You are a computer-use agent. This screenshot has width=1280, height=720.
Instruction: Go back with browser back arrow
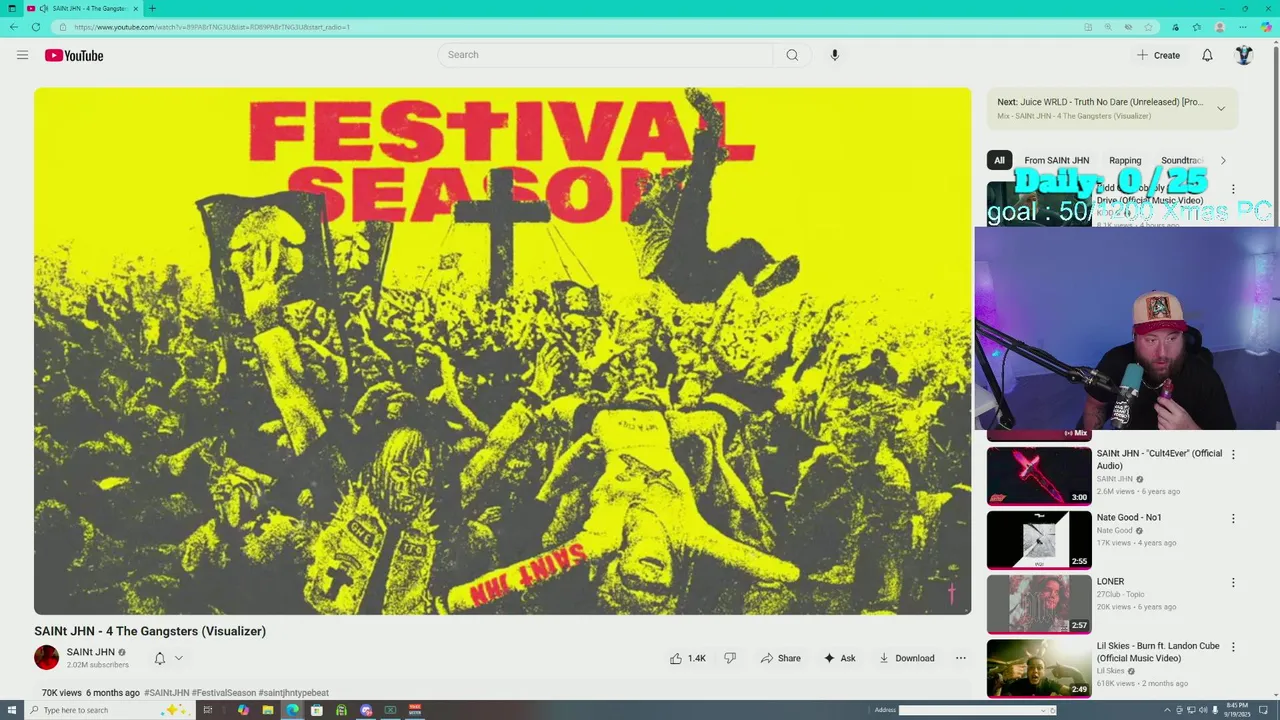coord(13,27)
